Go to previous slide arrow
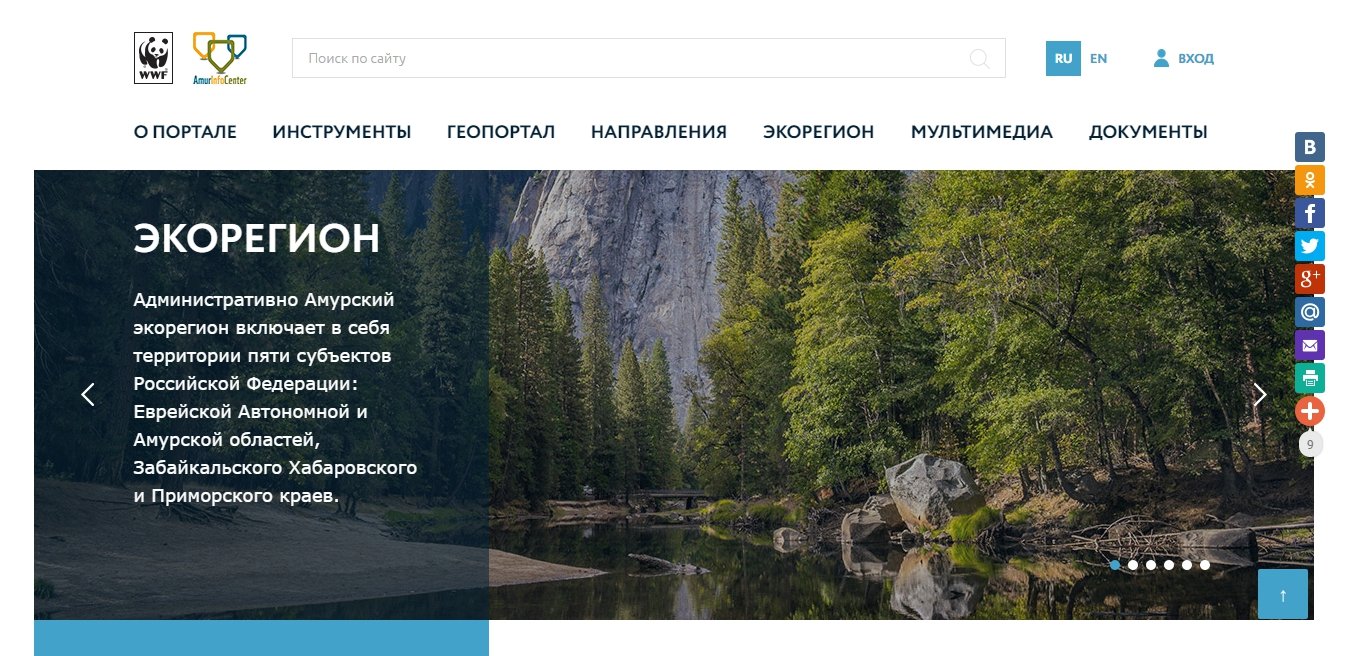1348x656 pixels. (88, 395)
